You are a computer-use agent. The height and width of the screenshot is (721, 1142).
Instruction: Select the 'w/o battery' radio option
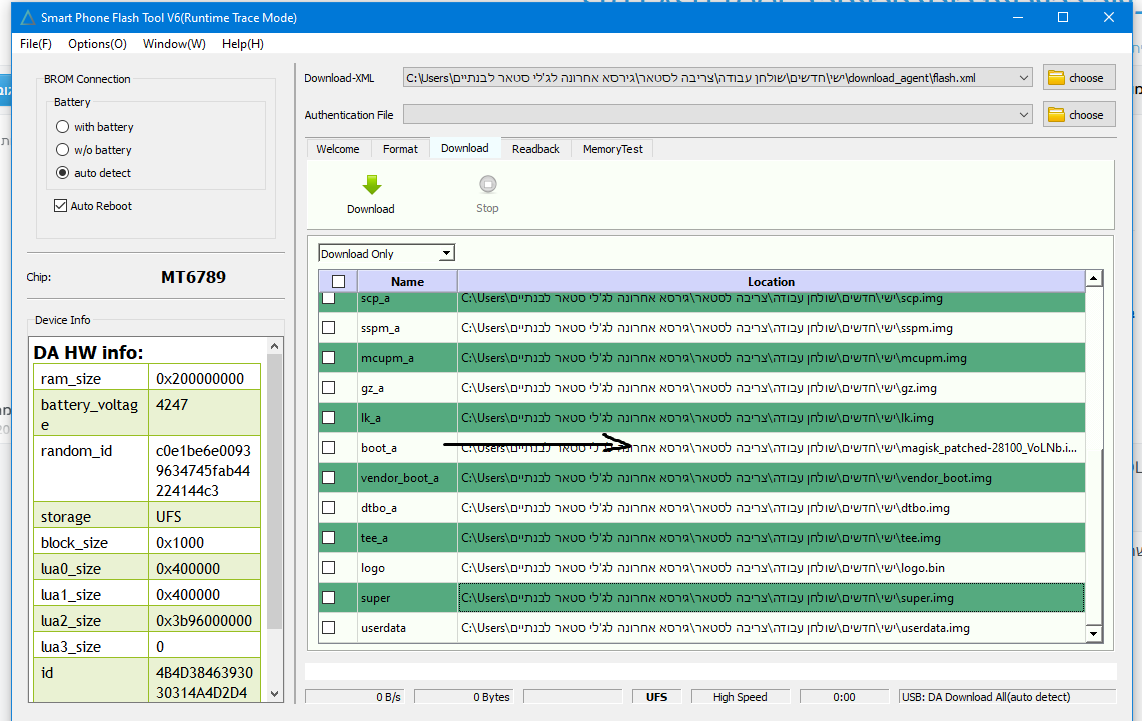(x=63, y=150)
